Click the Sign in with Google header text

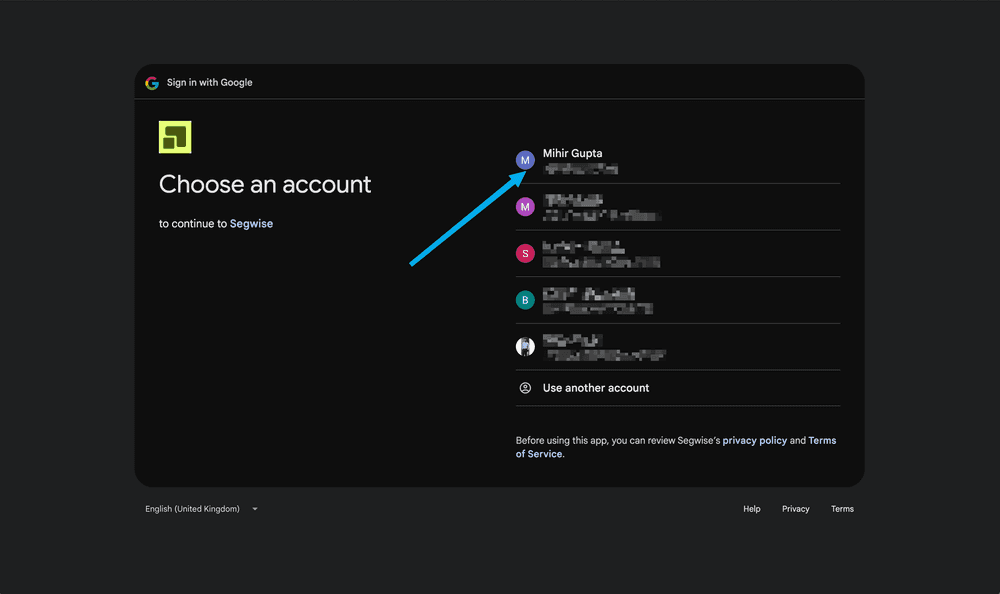coord(209,82)
